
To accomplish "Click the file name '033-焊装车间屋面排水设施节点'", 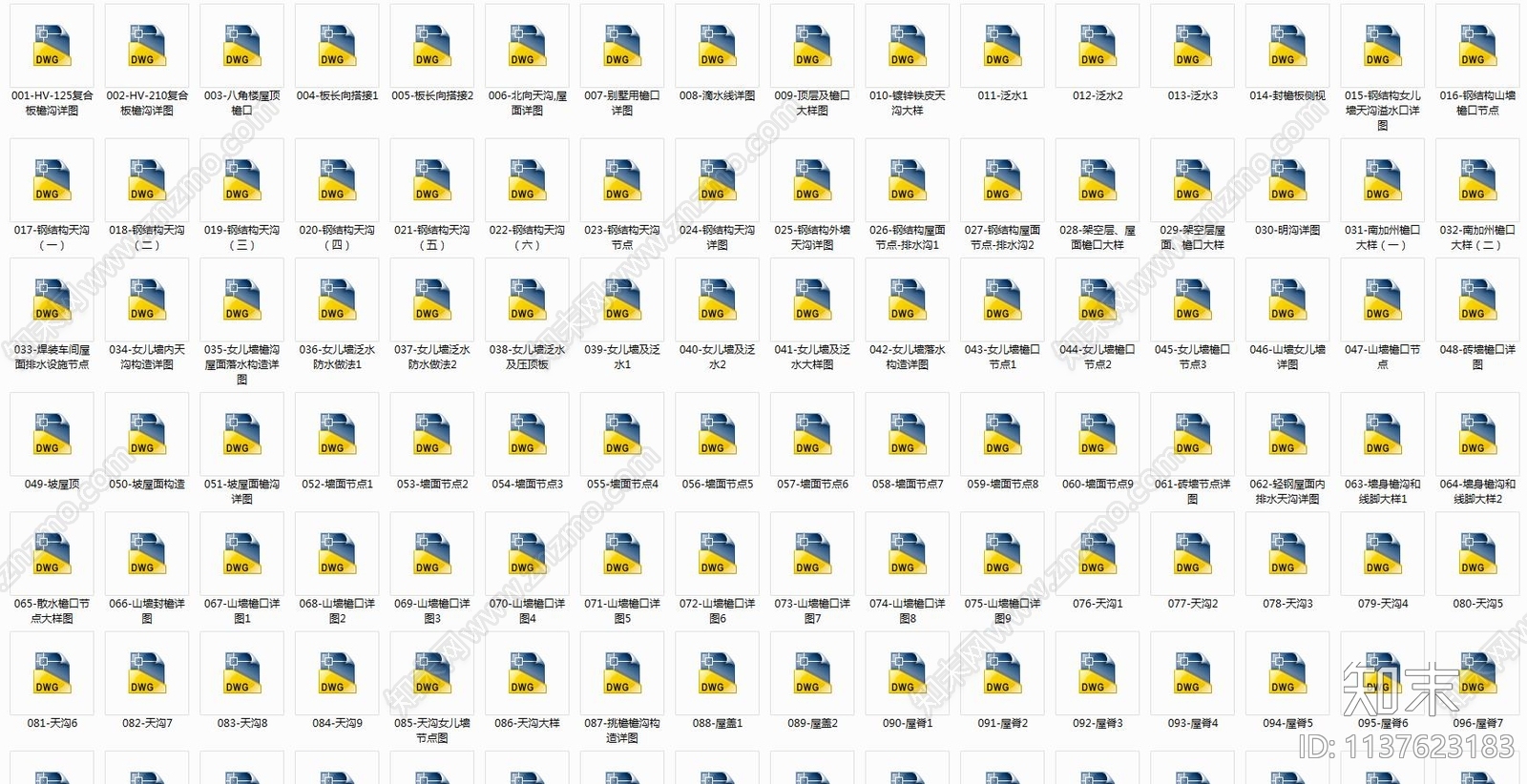I will pos(52,357).
